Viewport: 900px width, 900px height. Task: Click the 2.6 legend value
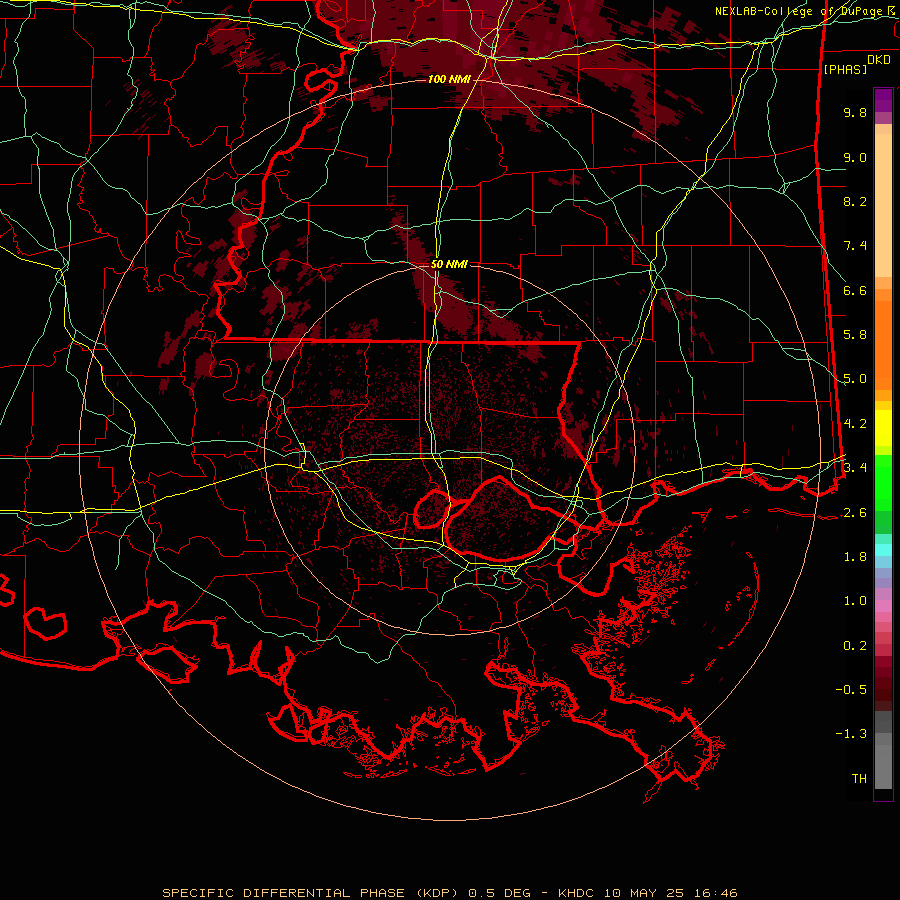[855, 513]
